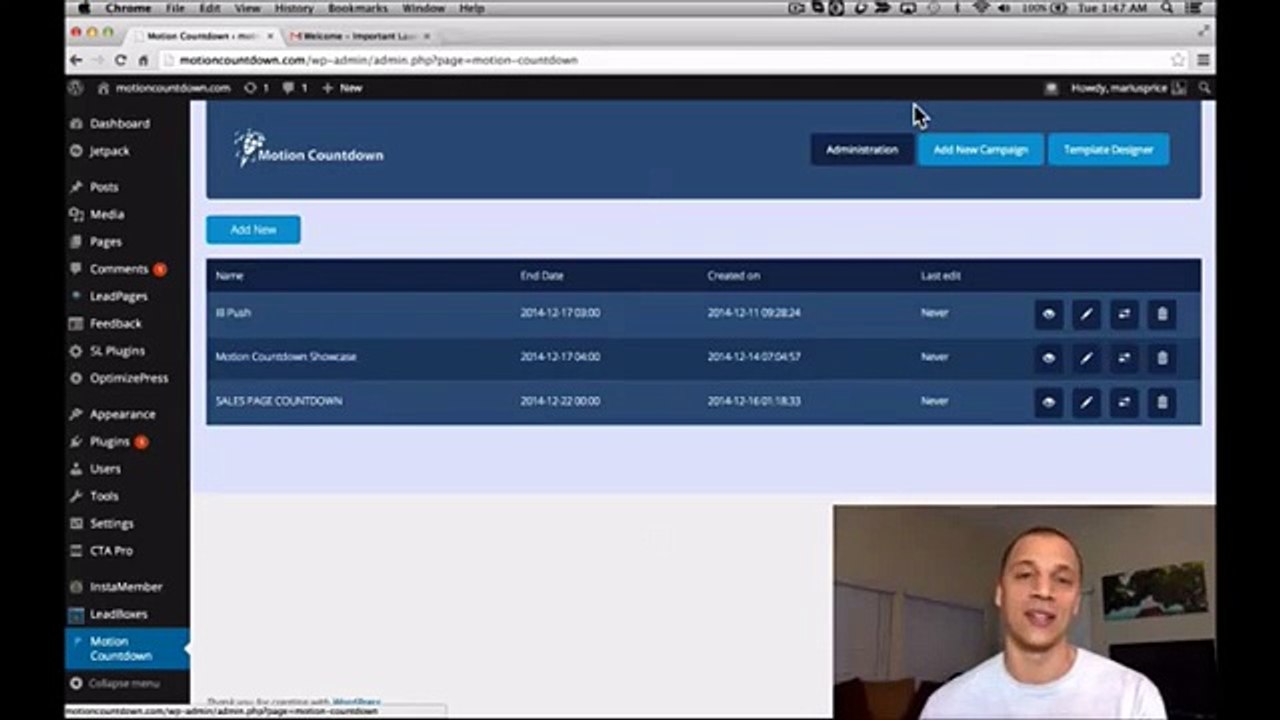Click the End Date column header
The image size is (1280, 720).
tap(541, 276)
